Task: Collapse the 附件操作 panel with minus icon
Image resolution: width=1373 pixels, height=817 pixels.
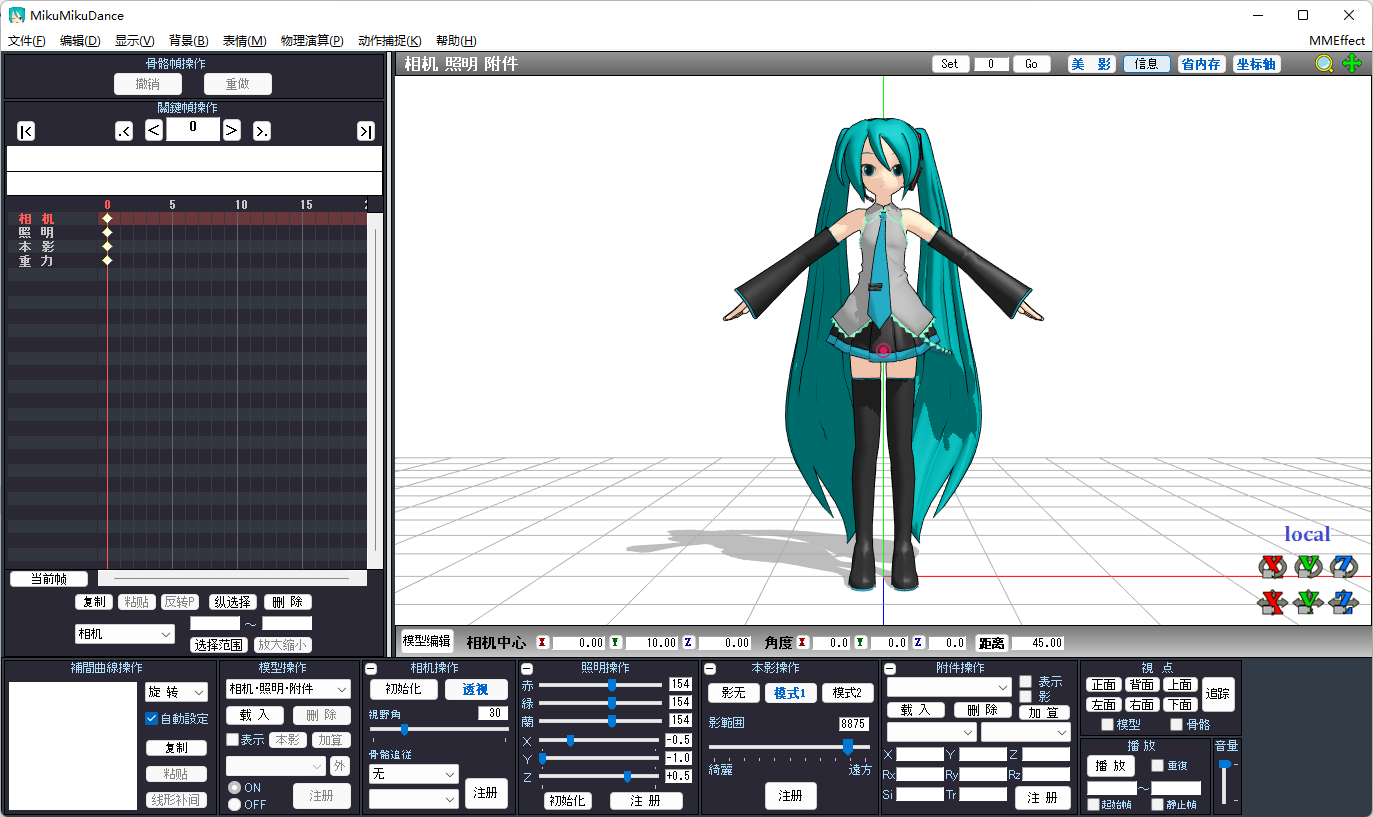Action: point(890,669)
